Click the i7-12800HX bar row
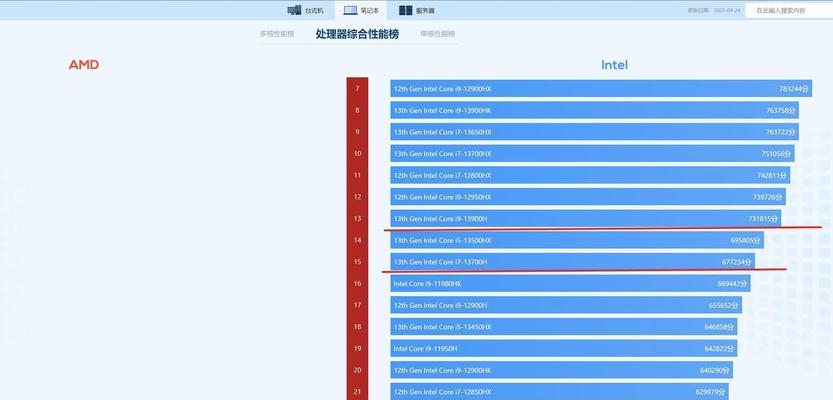Viewport: 833px width, 400px height. [590, 175]
